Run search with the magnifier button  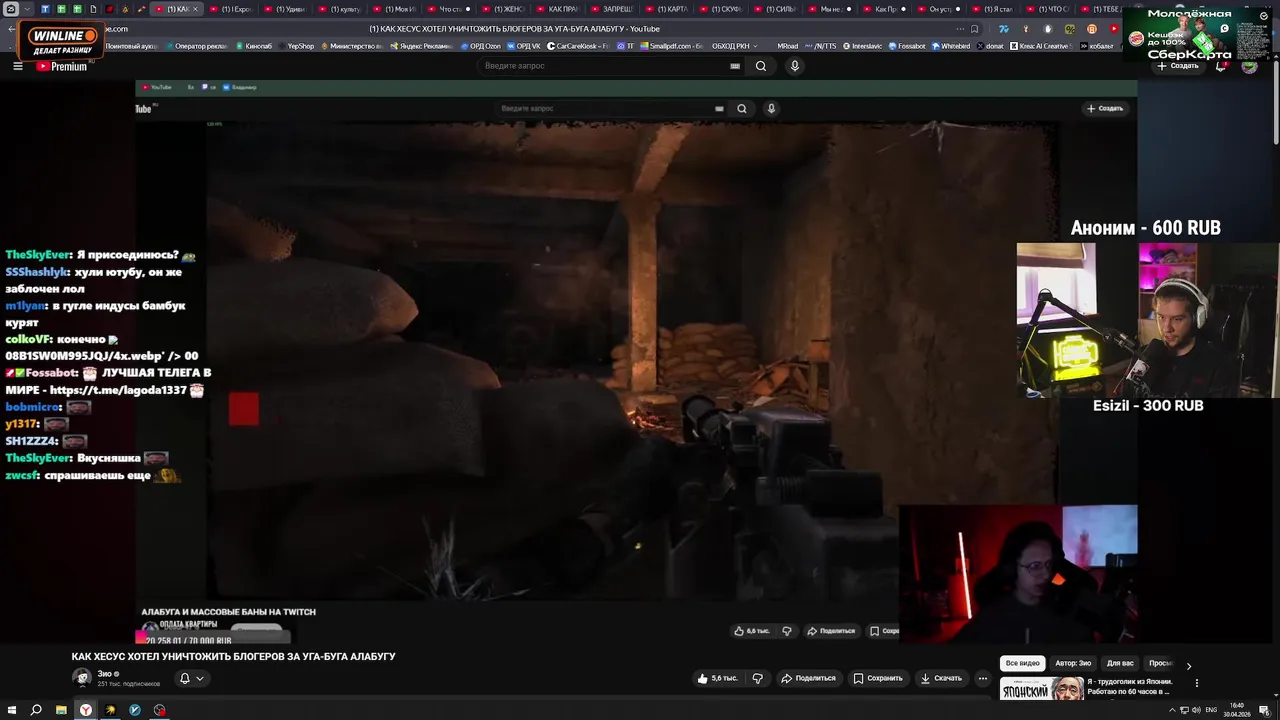tap(761, 66)
